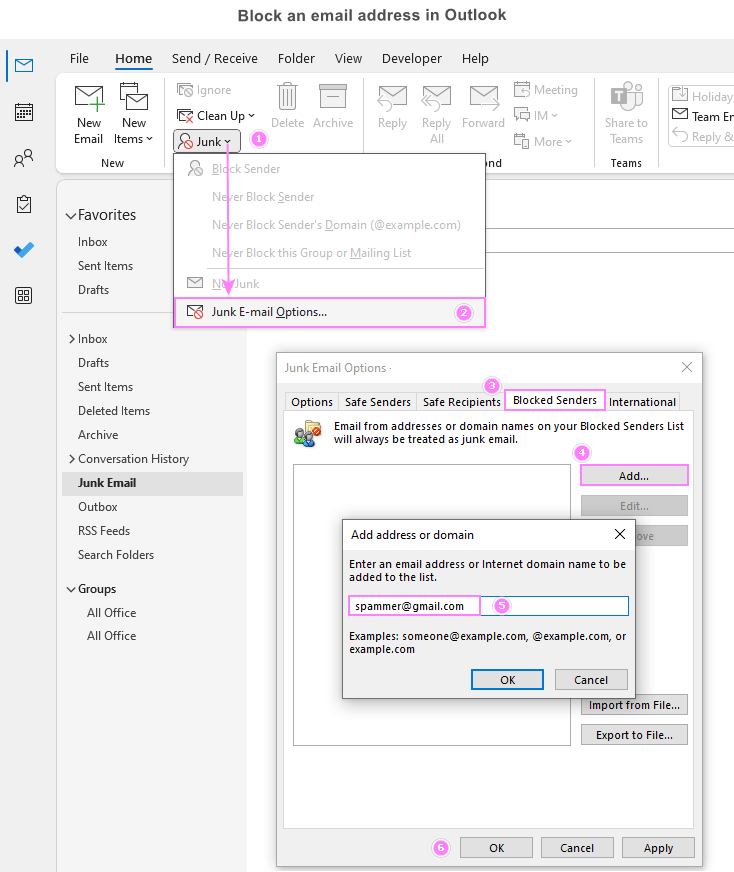The width and height of the screenshot is (734, 872).
Task: Click the email address input field
Action: (x=489, y=606)
